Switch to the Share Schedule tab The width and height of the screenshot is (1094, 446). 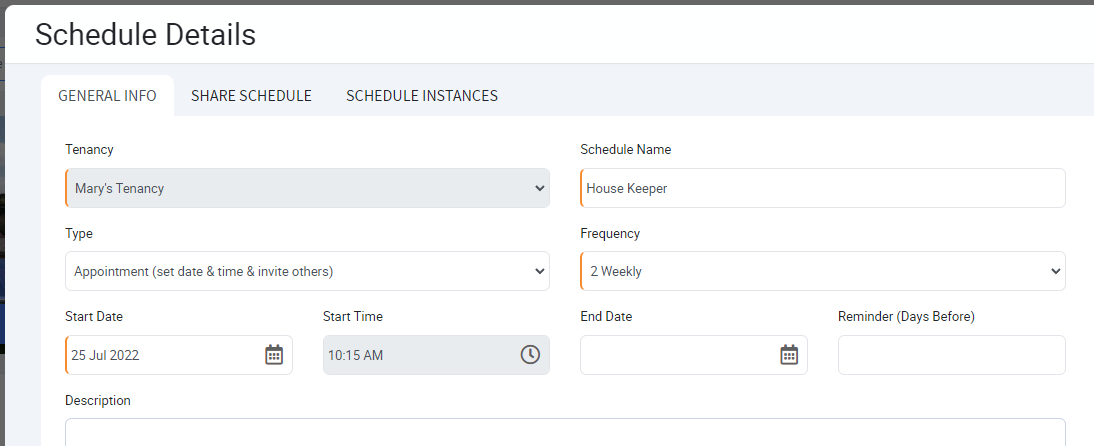[251, 96]
